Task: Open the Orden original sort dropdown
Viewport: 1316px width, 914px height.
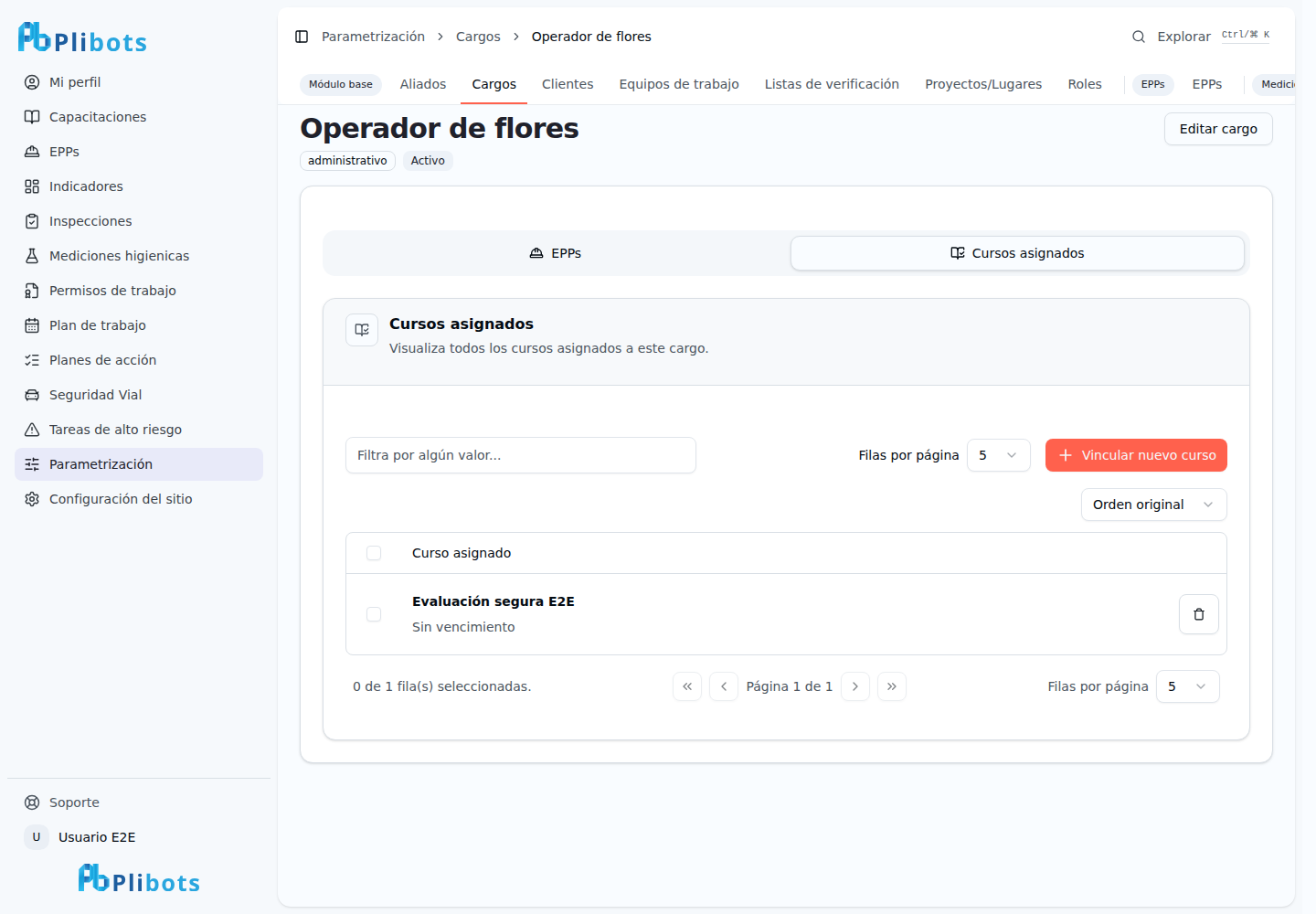Action: (1153, 505)
